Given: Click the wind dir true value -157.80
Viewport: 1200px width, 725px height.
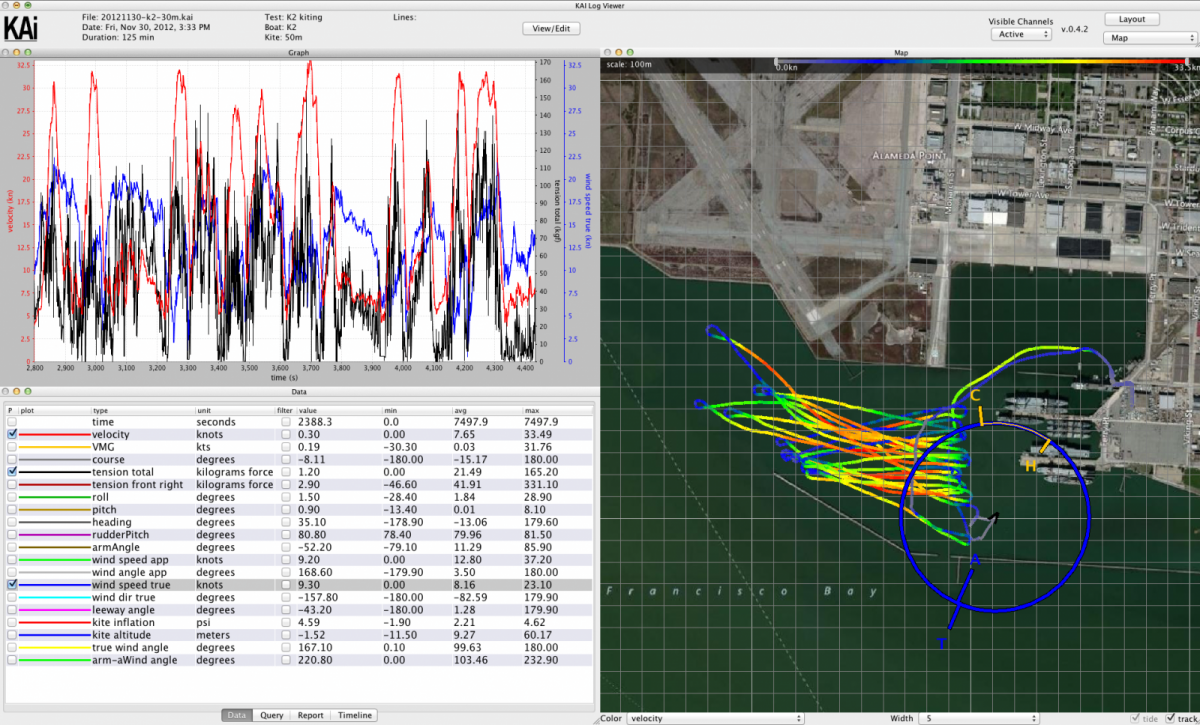Looking at the screenshot, I should tap(316, 597).
